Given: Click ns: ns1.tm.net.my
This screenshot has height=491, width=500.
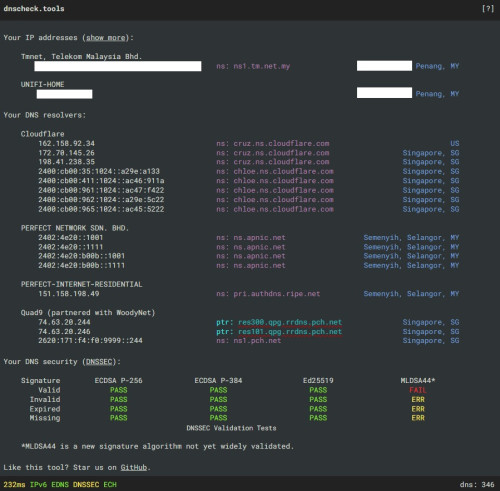Looking at the screenshot, I should tap(253, 66).
